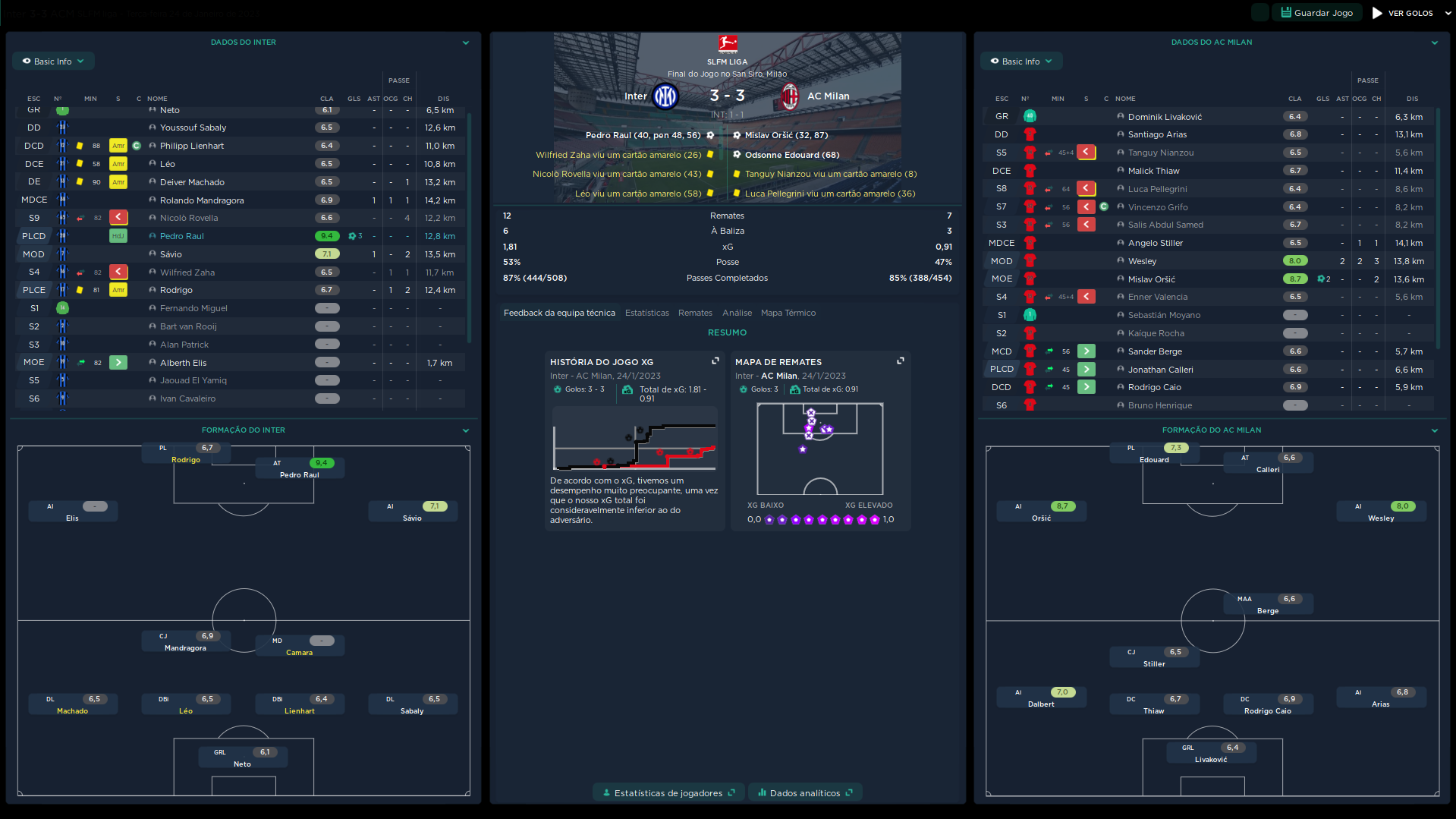
Task: Open the Remates tab
Action: tap(695, 313)
